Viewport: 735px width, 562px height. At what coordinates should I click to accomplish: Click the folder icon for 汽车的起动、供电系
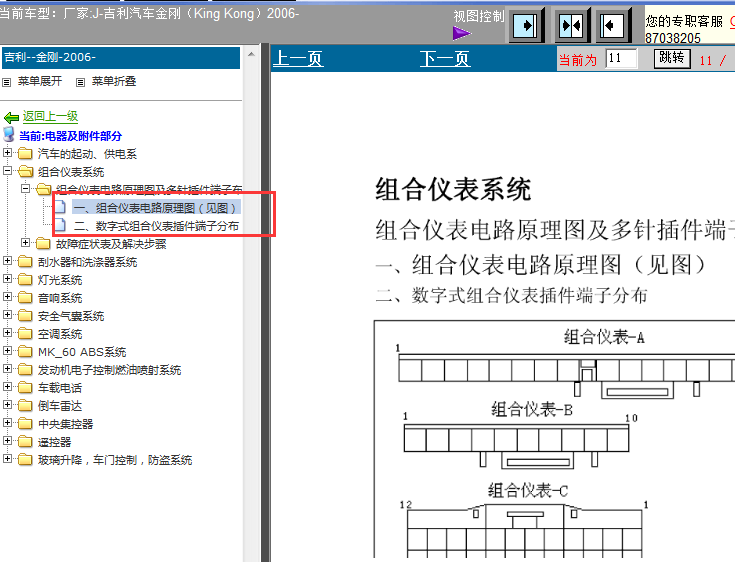coord(25,154)
